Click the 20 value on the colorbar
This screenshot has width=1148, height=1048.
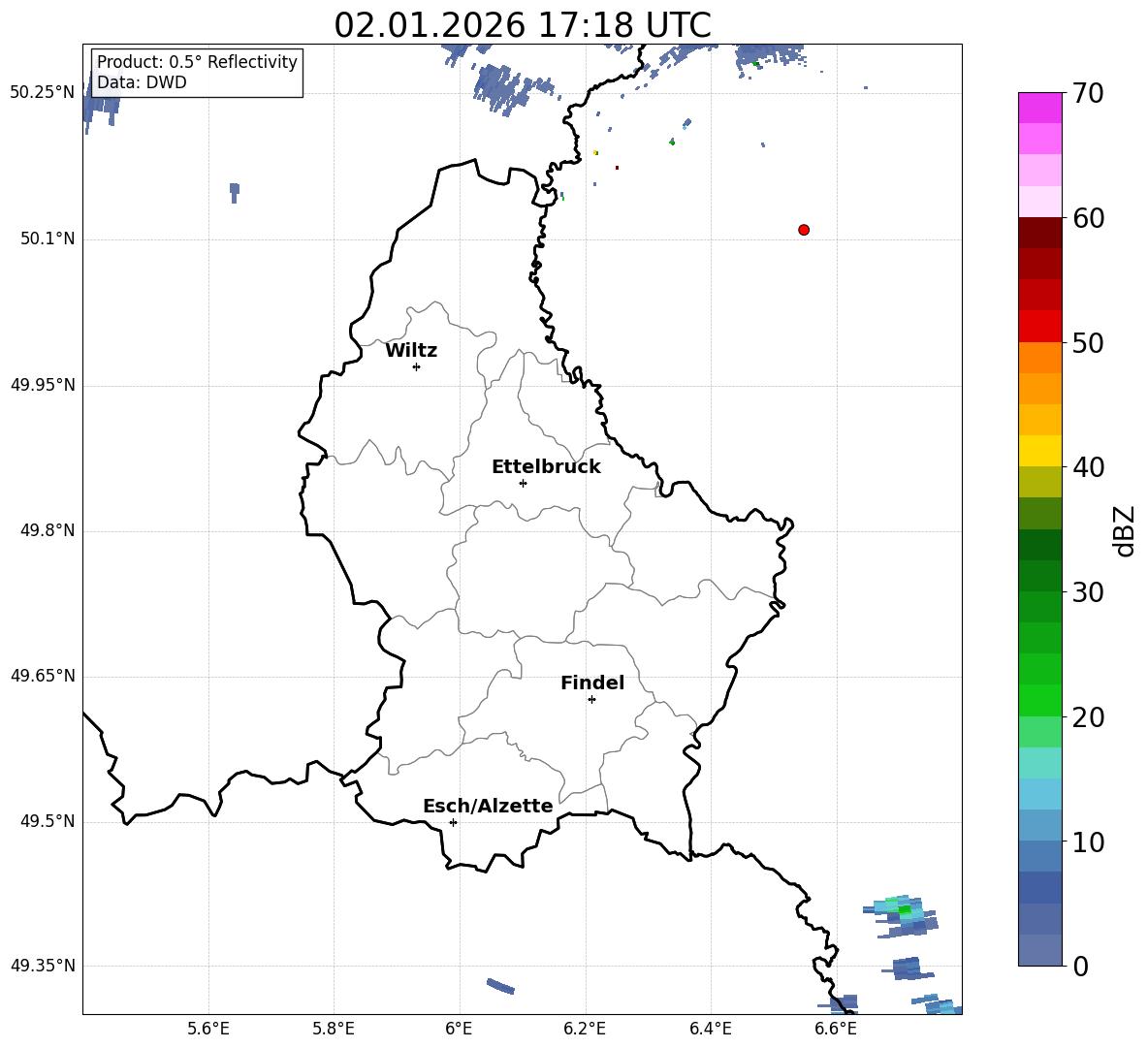point(1088,717)
